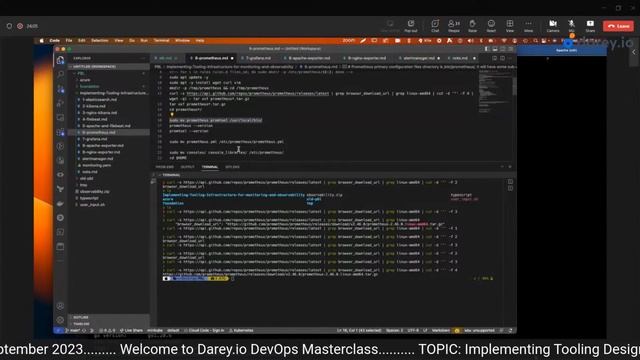The image size is (640, 360).
Task: Open the Extensions view in activity bar
Action: tap(60, 132)
